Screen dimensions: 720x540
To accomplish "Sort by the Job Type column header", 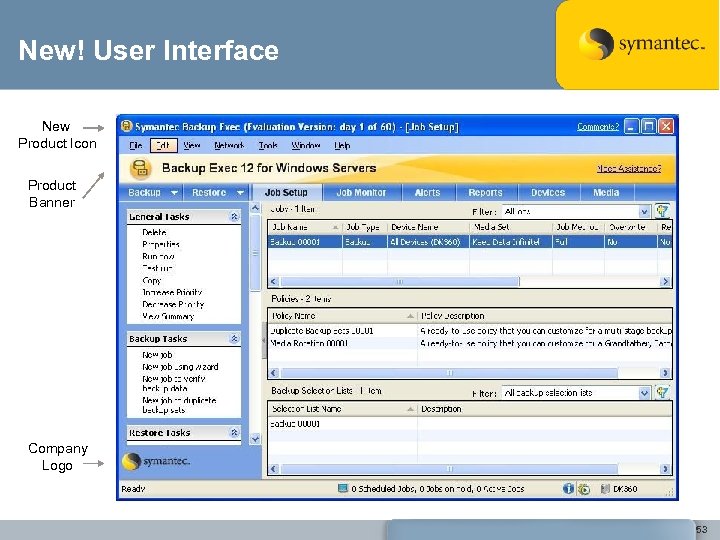I will [365, 227].
